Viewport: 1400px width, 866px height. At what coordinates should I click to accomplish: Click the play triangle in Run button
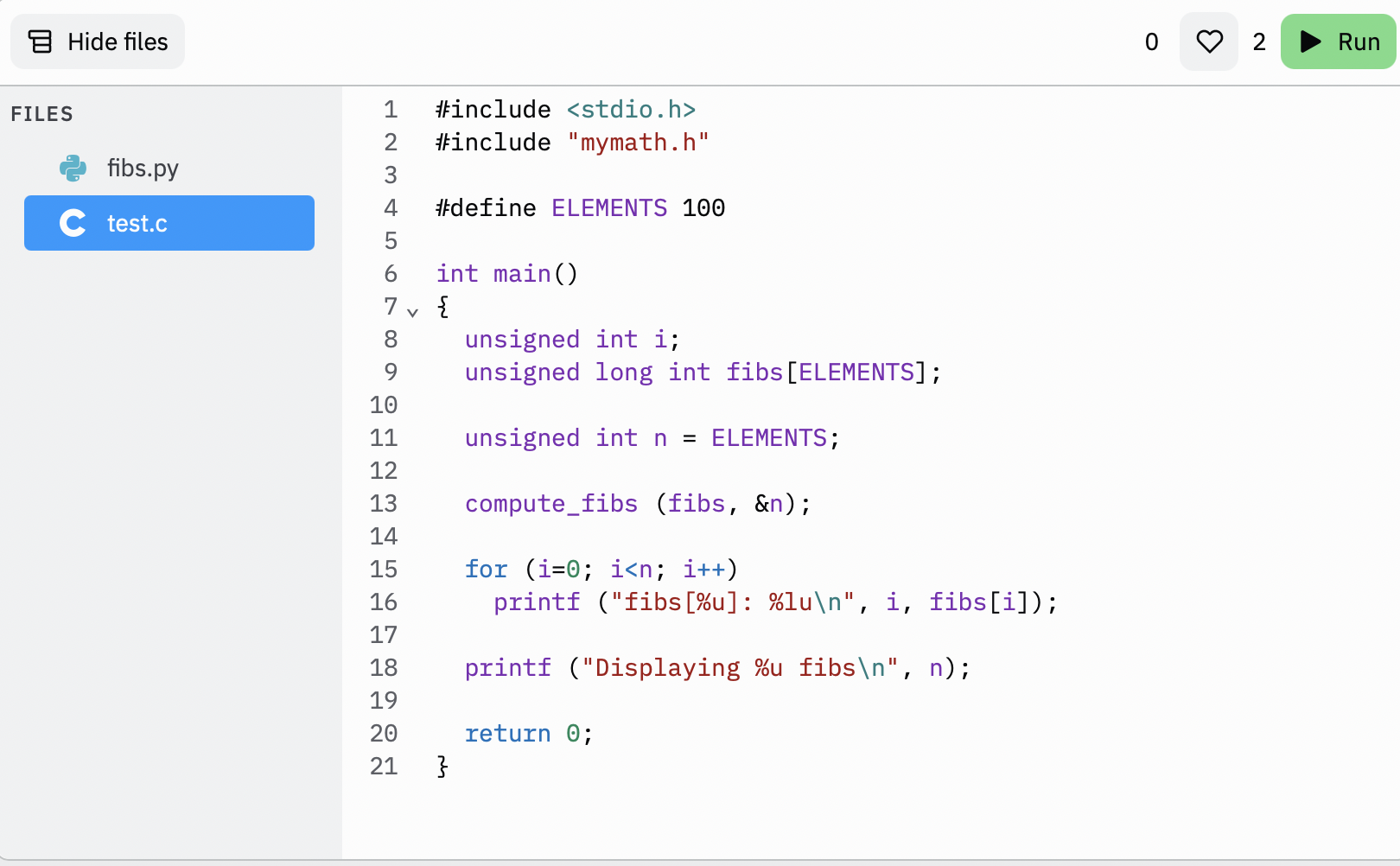[x=1310, y=41]
